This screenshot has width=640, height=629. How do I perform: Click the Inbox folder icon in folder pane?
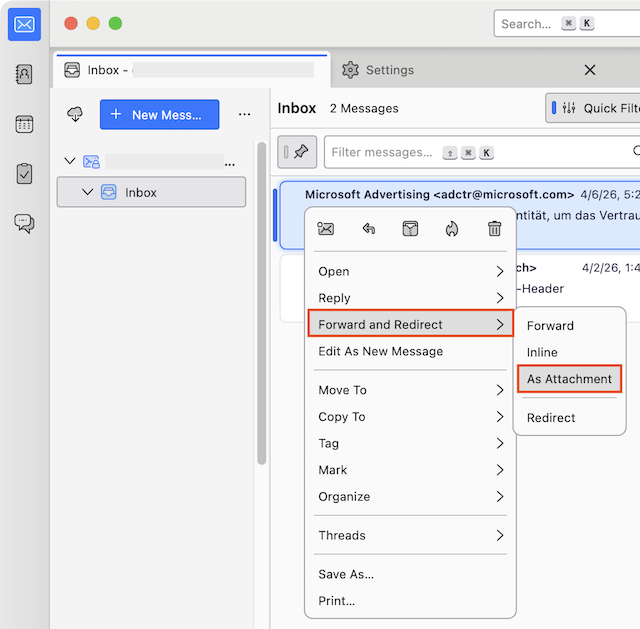coord(109,192)
